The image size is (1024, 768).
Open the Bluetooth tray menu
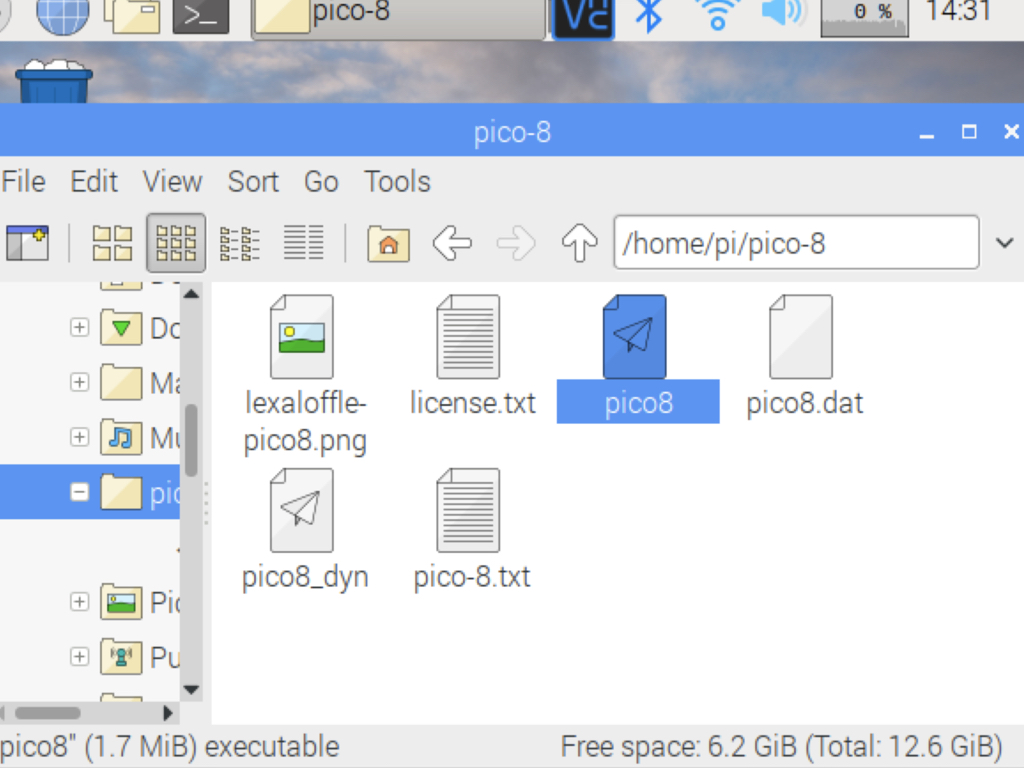[648, 16]
